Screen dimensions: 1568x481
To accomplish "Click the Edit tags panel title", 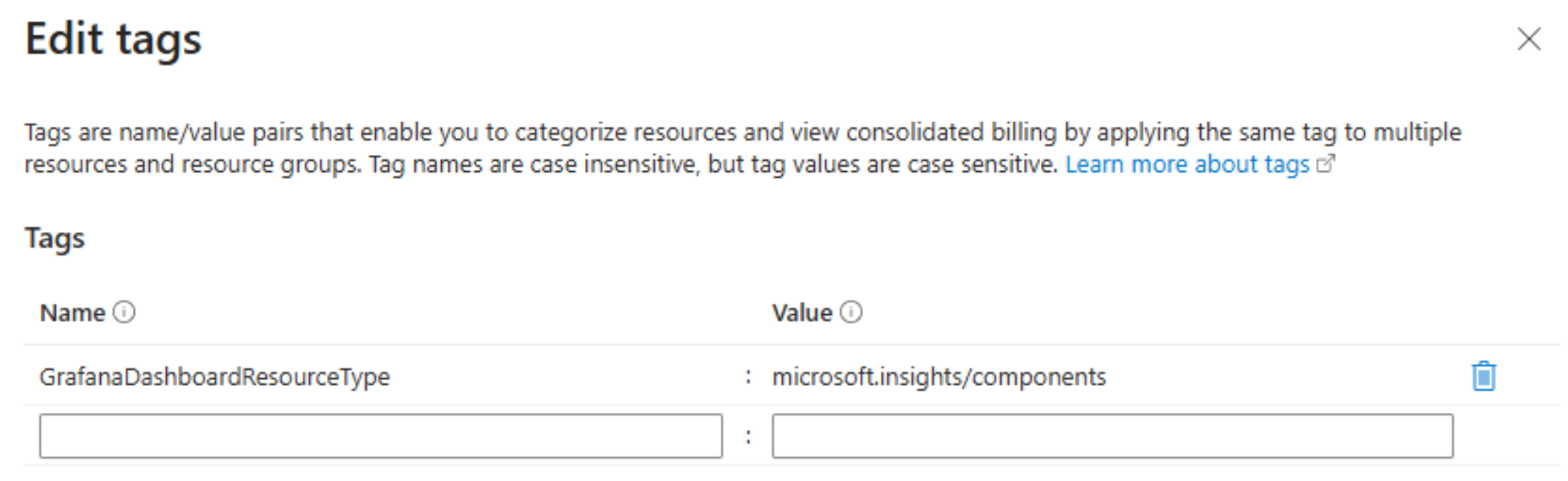I will tap(113, 39).
